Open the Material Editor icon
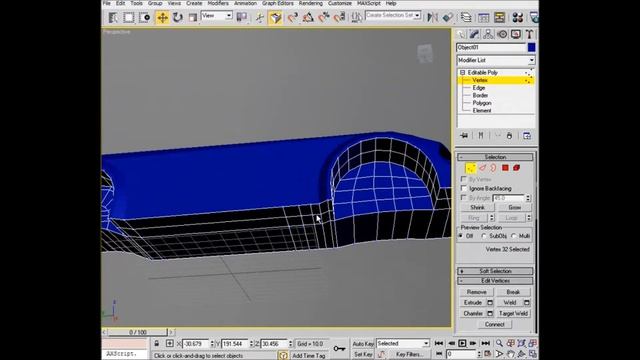This screenshot has height=360, width=640. click(x=518, y=17)
